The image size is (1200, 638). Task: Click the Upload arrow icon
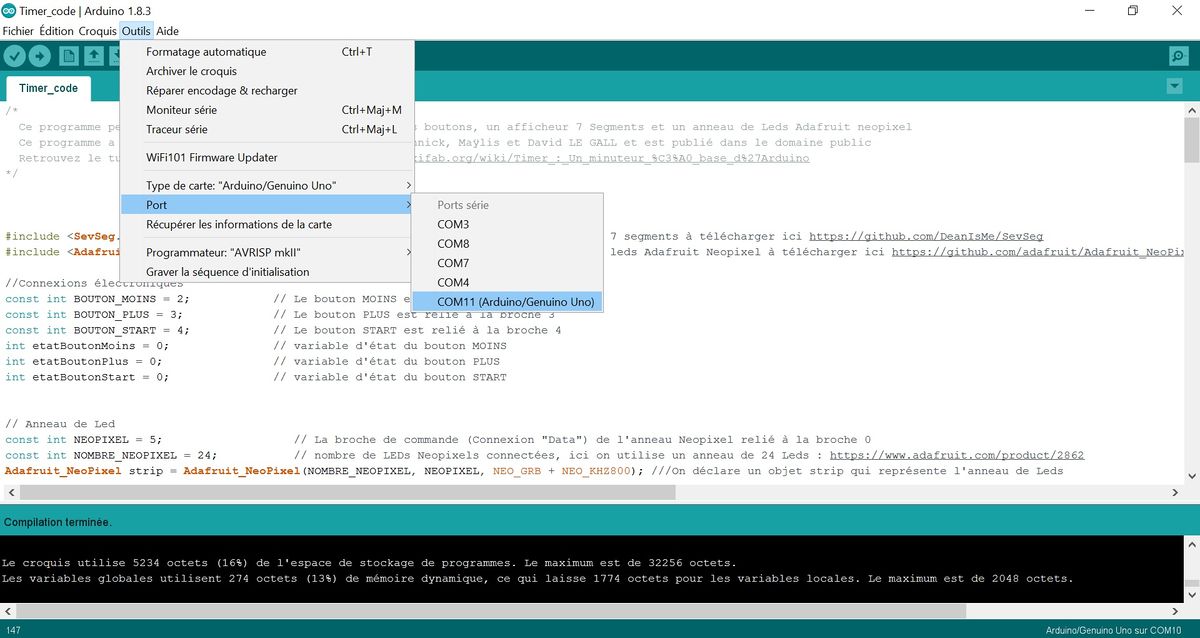[x=40, y=55]
